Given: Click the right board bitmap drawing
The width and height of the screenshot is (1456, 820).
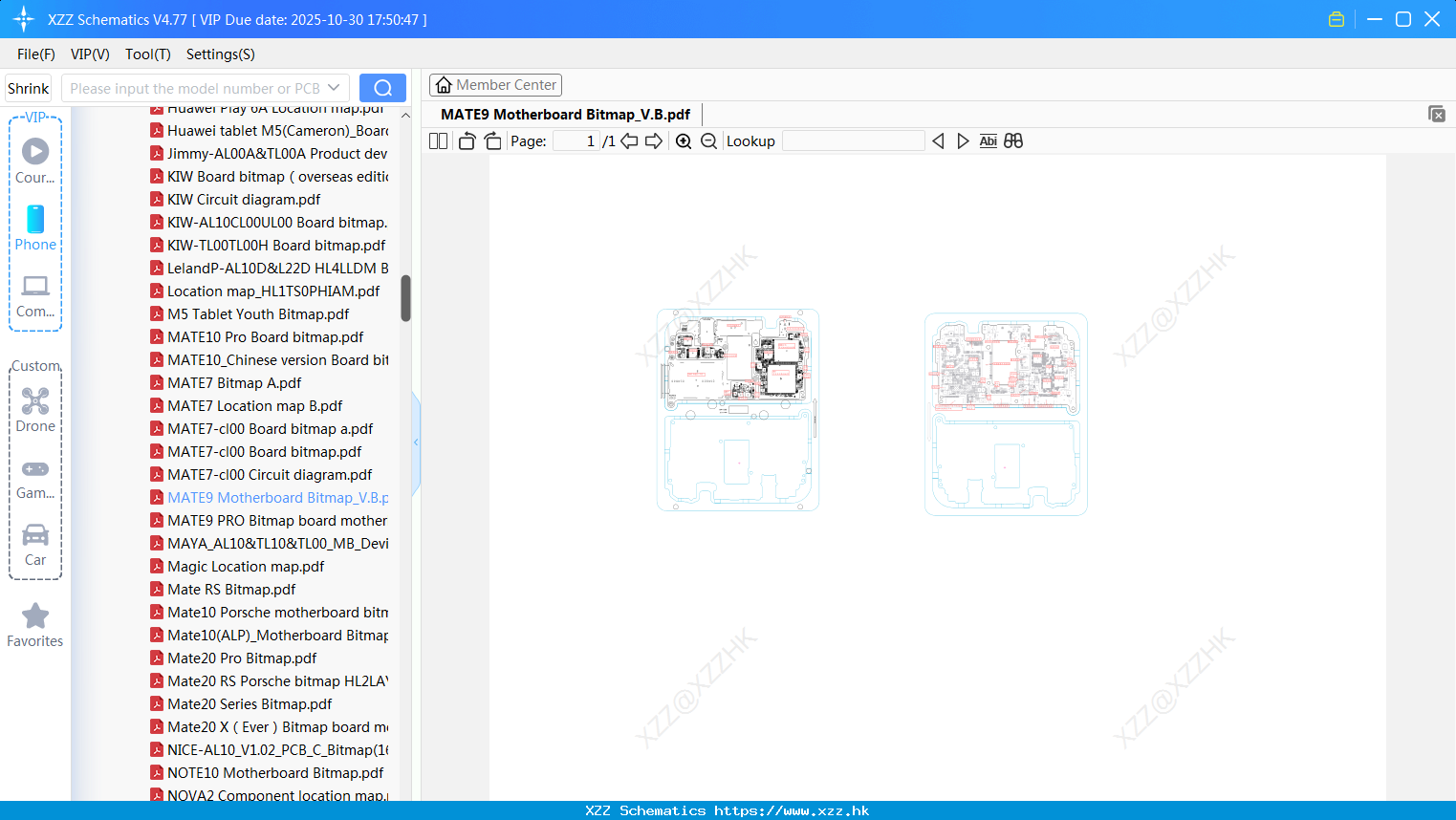Looking at the screenshot, I should click(x=1006, y=414).
